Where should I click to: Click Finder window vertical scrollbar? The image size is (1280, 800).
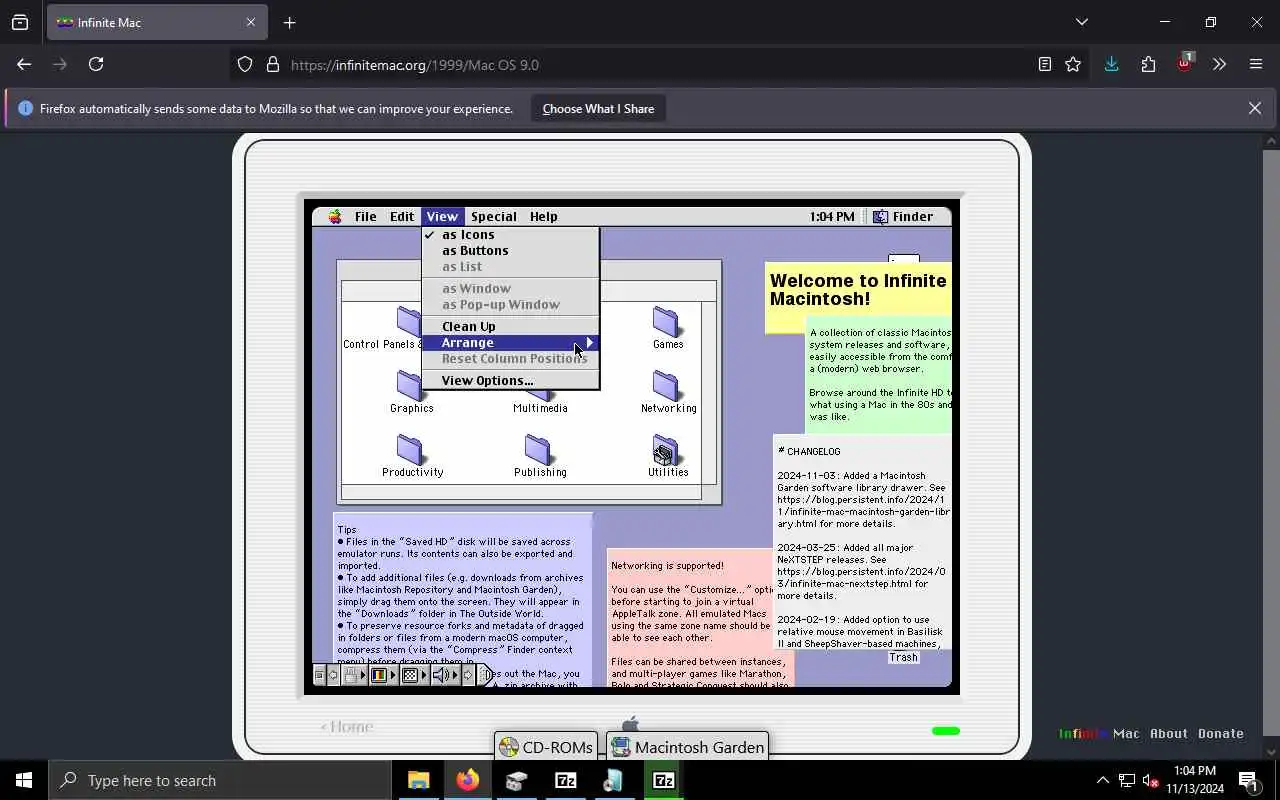click(x=709, y=392)
